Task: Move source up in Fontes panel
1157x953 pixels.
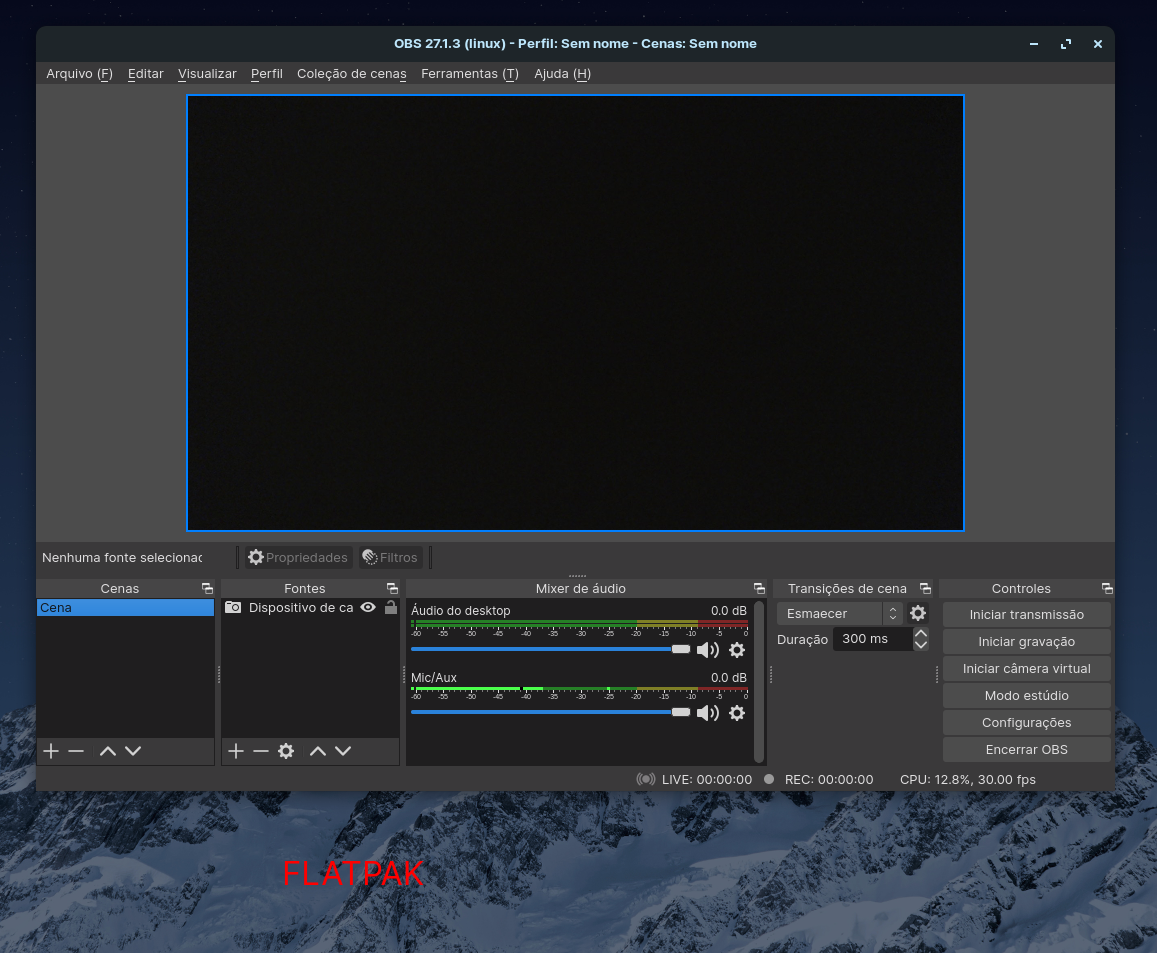Action: [318, 751]
